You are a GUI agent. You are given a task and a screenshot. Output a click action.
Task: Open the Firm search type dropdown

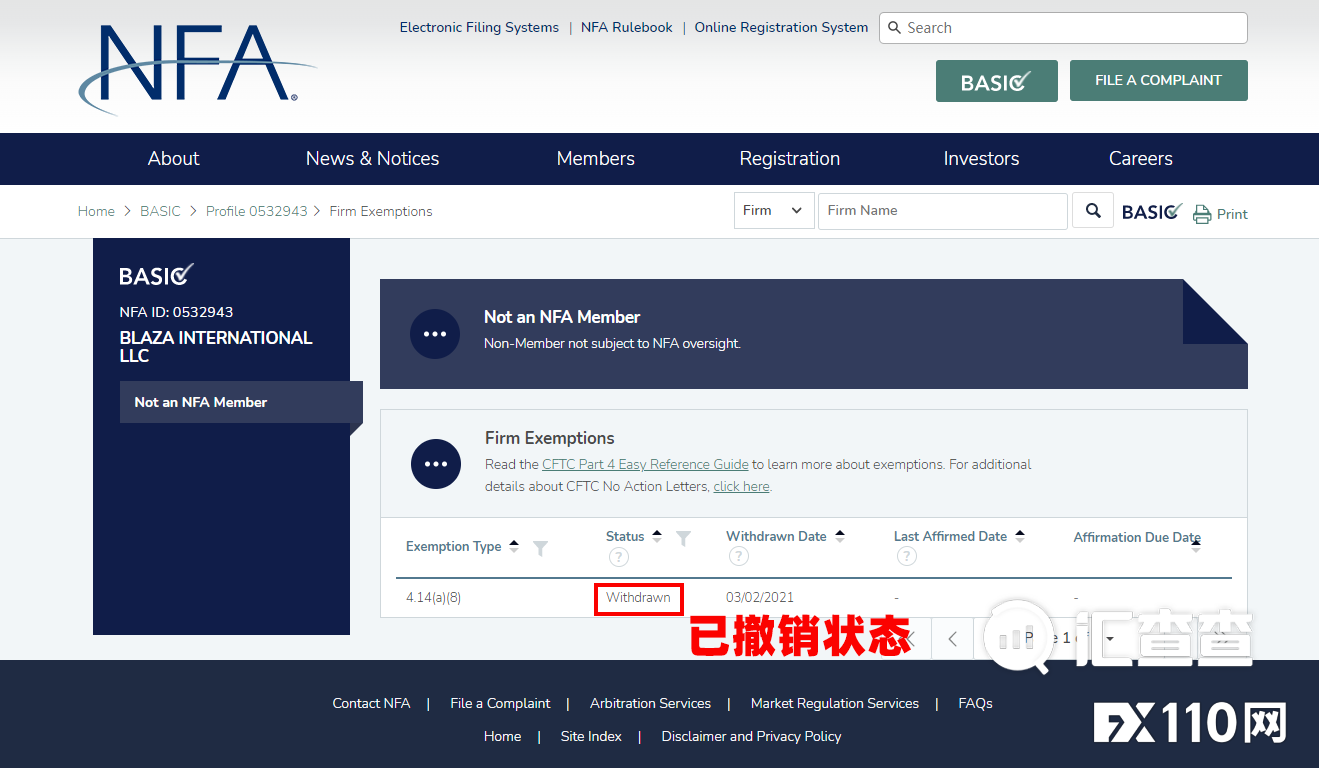click(x=774, y=211)
